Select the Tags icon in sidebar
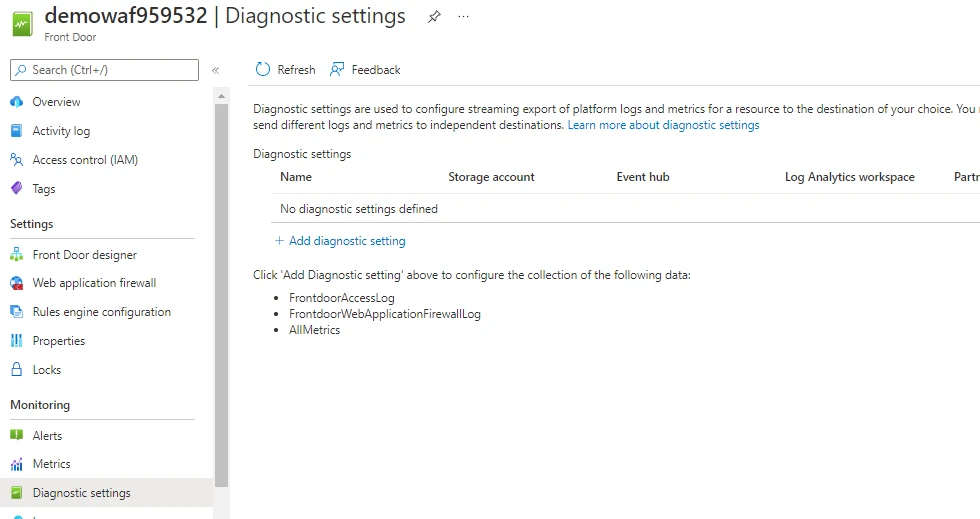This screenshot has height=519, width=980. click(x=16, y=189)
